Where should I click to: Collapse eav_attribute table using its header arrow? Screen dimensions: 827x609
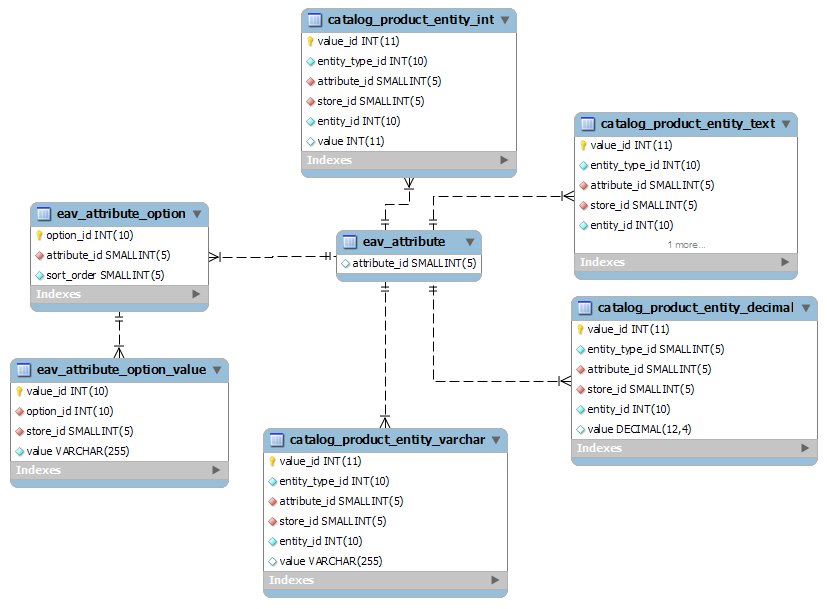[x=470, y=242]
